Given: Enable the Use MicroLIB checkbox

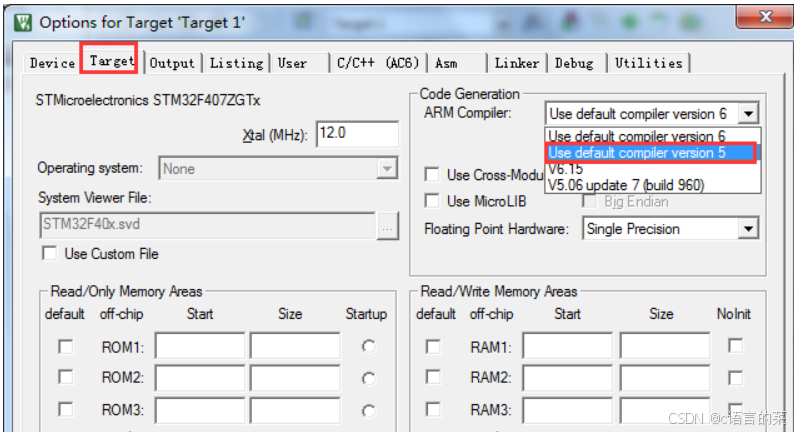Looking at the screenshot, I should (432, 201).
